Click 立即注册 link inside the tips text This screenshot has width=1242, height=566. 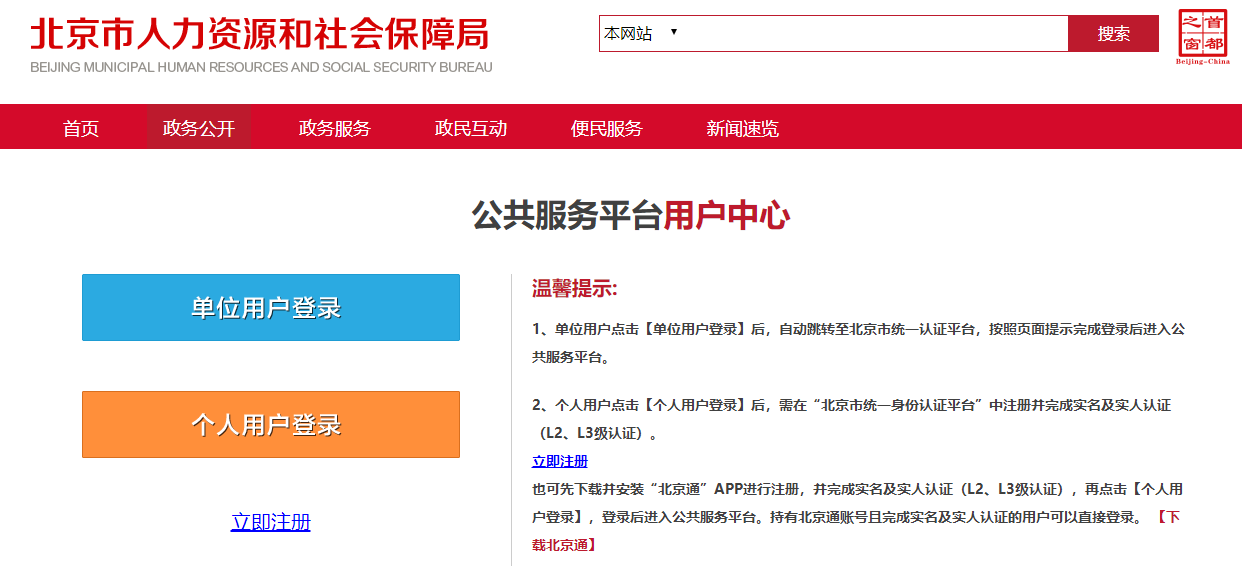pyautogui.click(x=560, y=461)
